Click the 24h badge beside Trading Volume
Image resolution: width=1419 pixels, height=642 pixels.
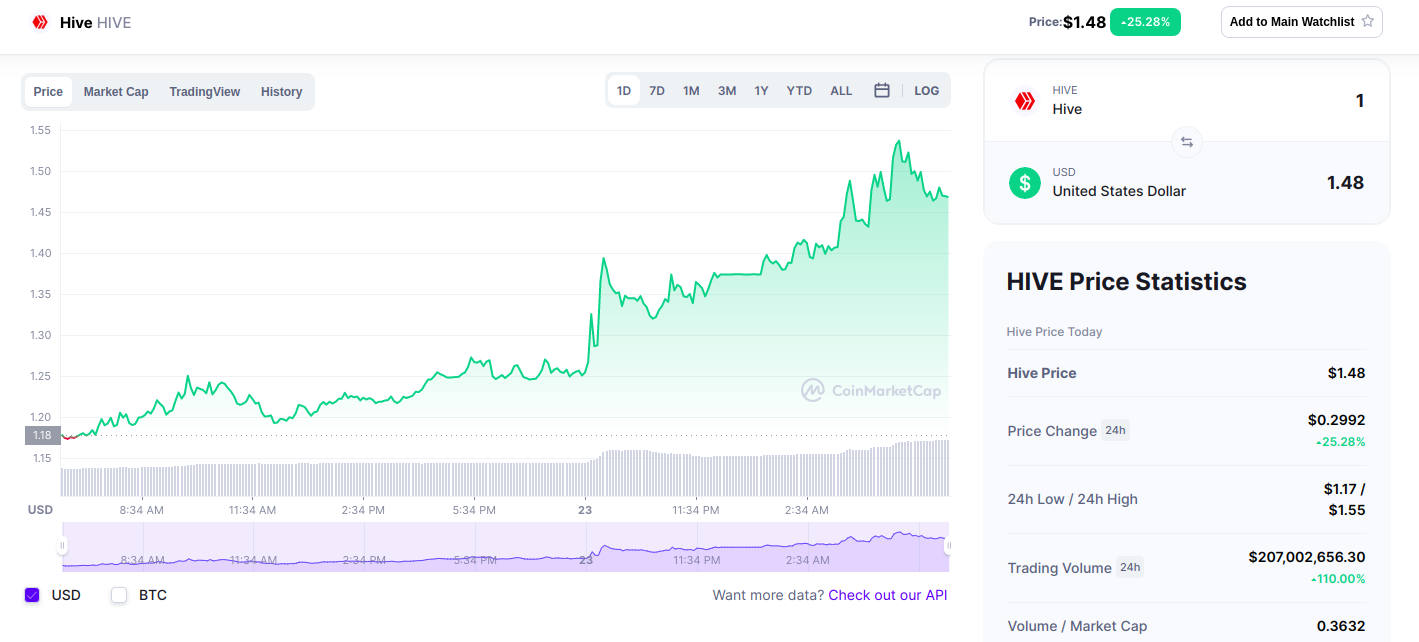tap(1130, 567)
